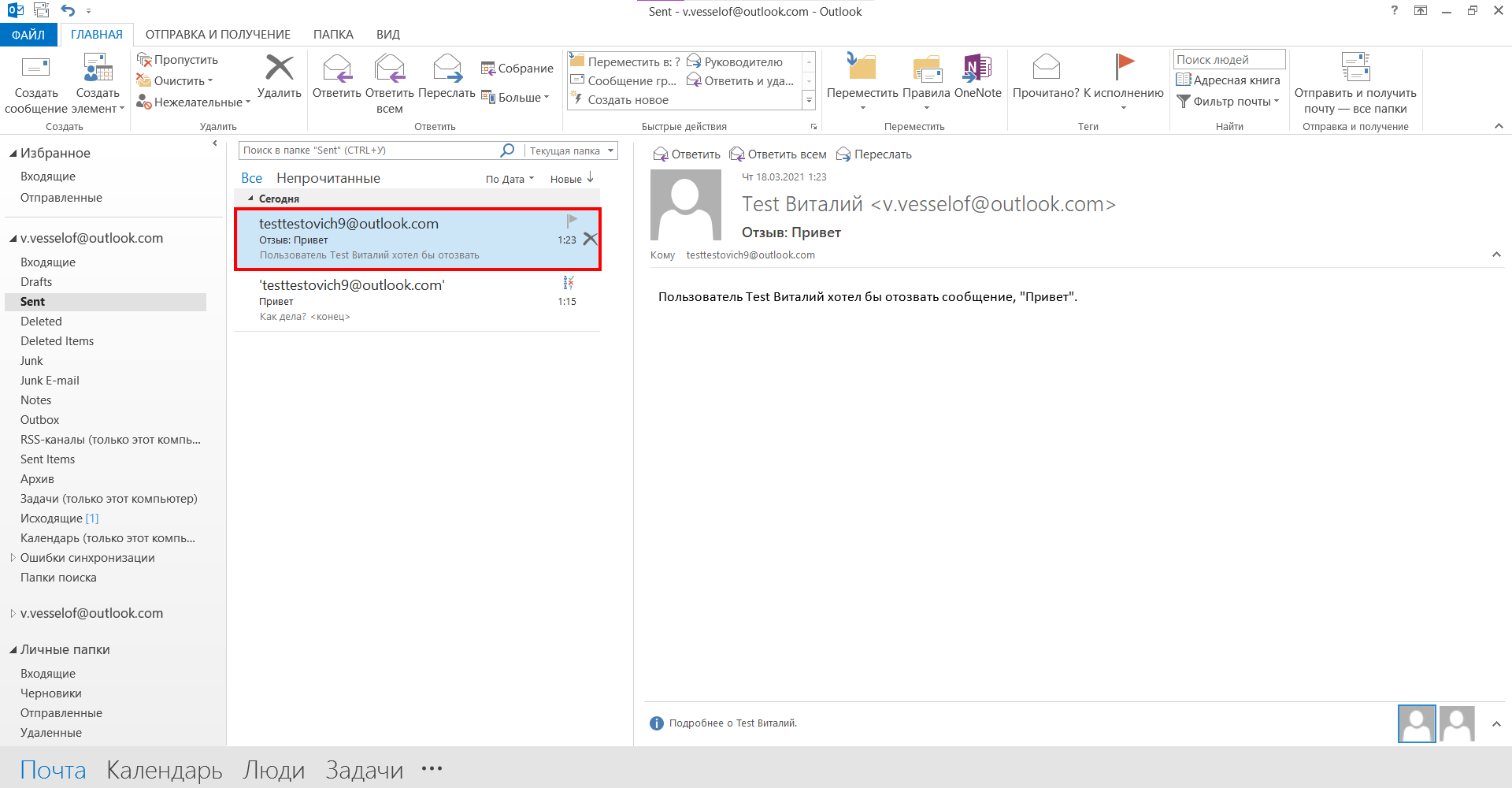Delete the Отзыв: Привет message via X

(x=590, y=239)
